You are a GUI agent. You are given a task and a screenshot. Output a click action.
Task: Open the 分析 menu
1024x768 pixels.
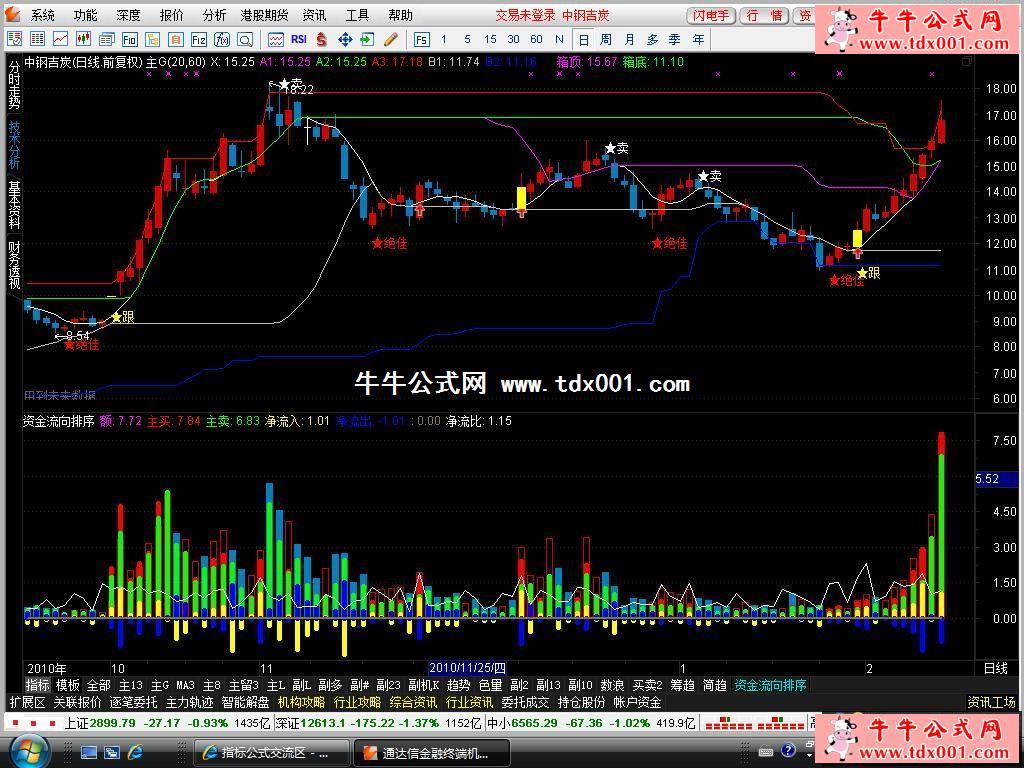coord(214,14)
